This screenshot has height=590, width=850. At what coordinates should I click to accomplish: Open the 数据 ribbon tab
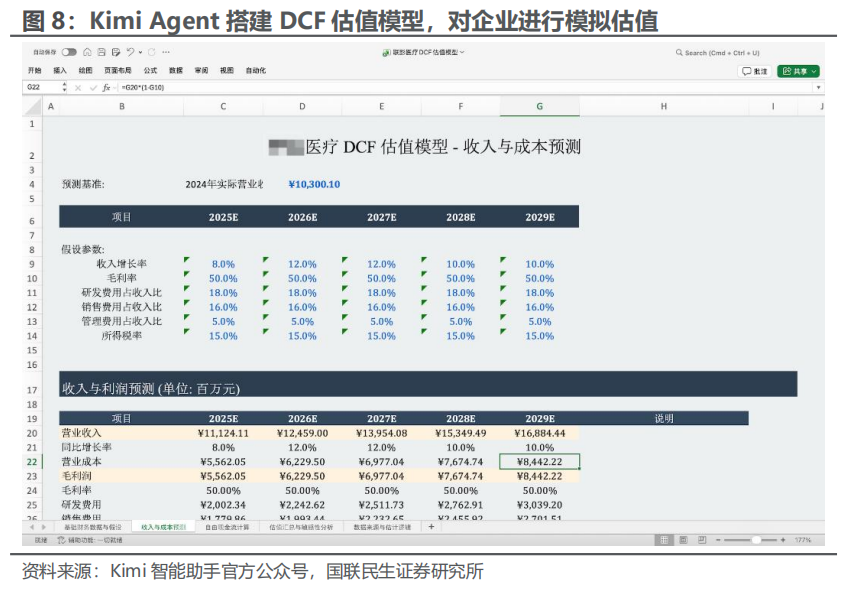click(176, 70)
